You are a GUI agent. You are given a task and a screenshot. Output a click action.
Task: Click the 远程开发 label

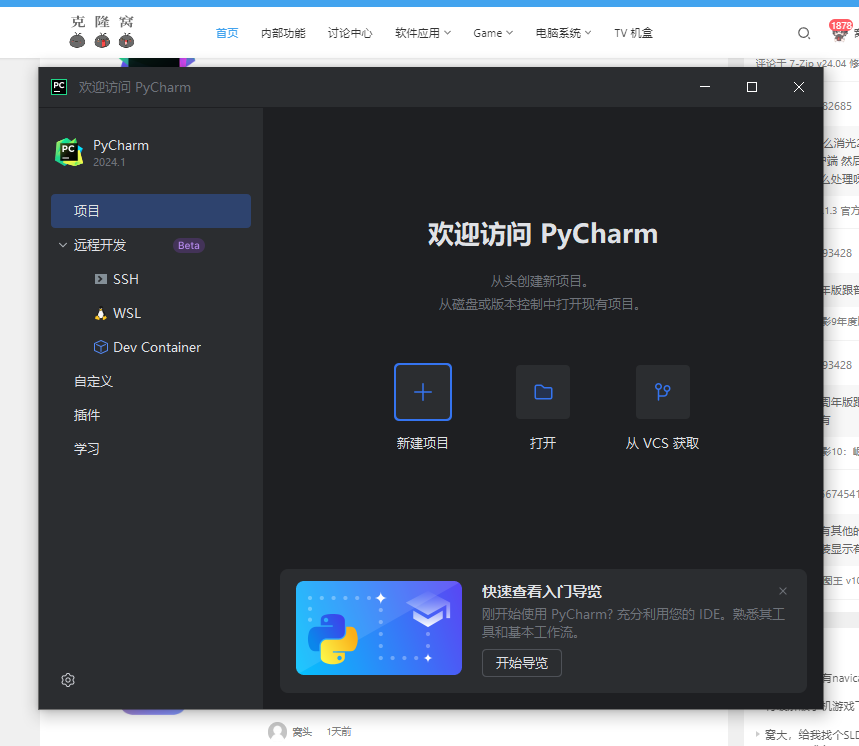(100, 245)
